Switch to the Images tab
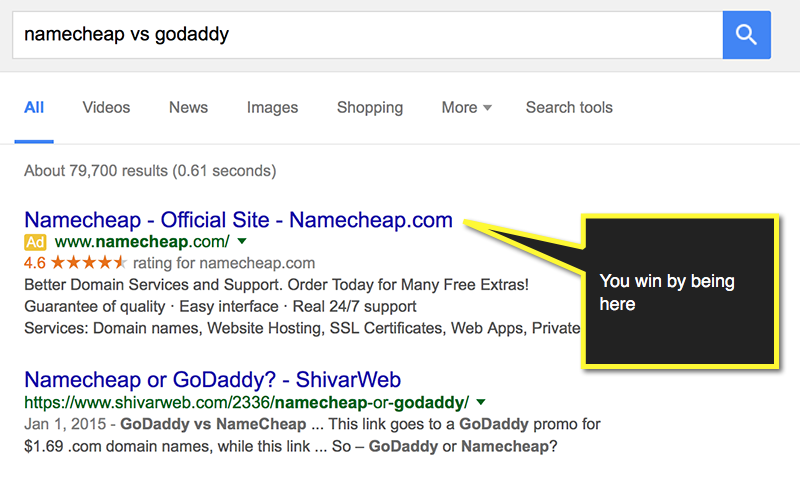800x486 pixels. (272, 108)
